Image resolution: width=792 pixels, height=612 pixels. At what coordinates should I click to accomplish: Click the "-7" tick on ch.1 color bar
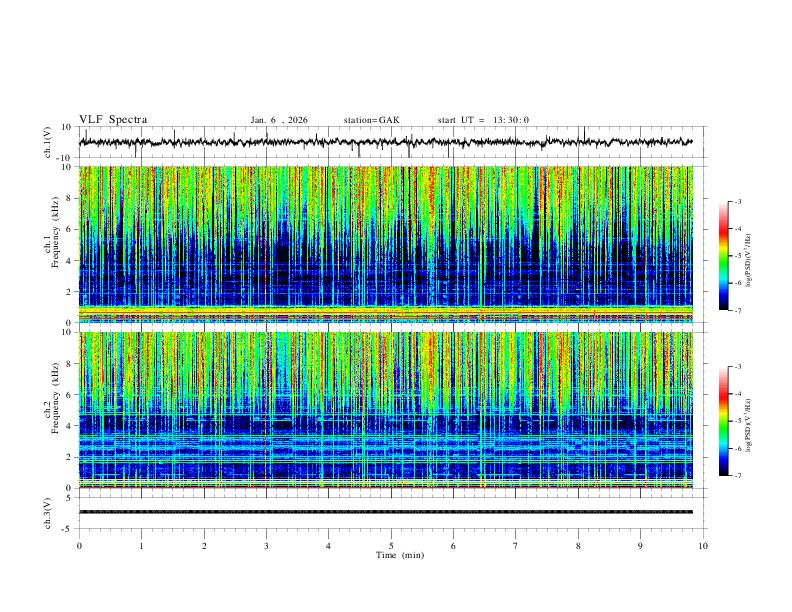[x=738, y=311]
